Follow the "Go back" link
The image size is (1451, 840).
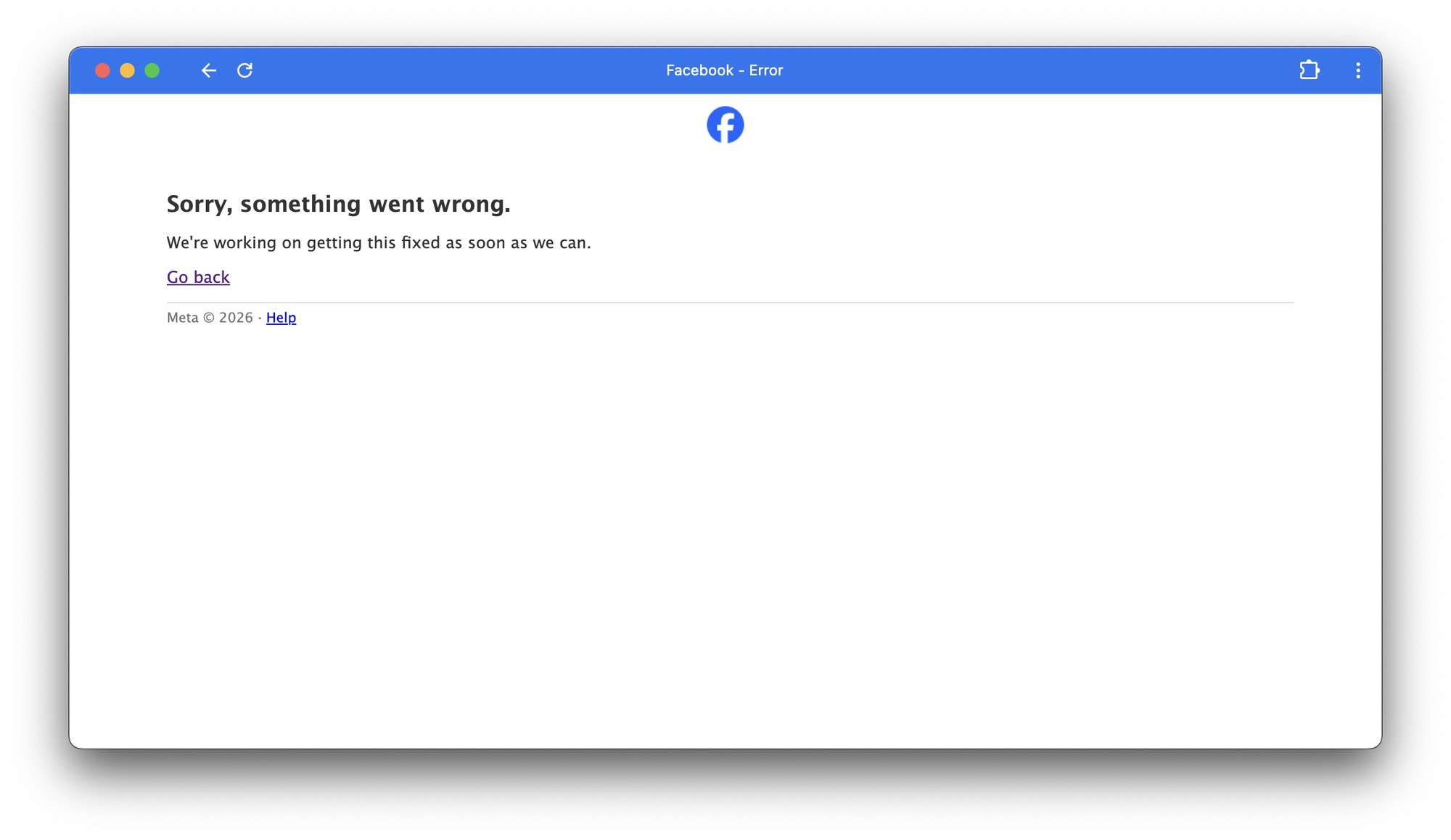pos(198,277)
